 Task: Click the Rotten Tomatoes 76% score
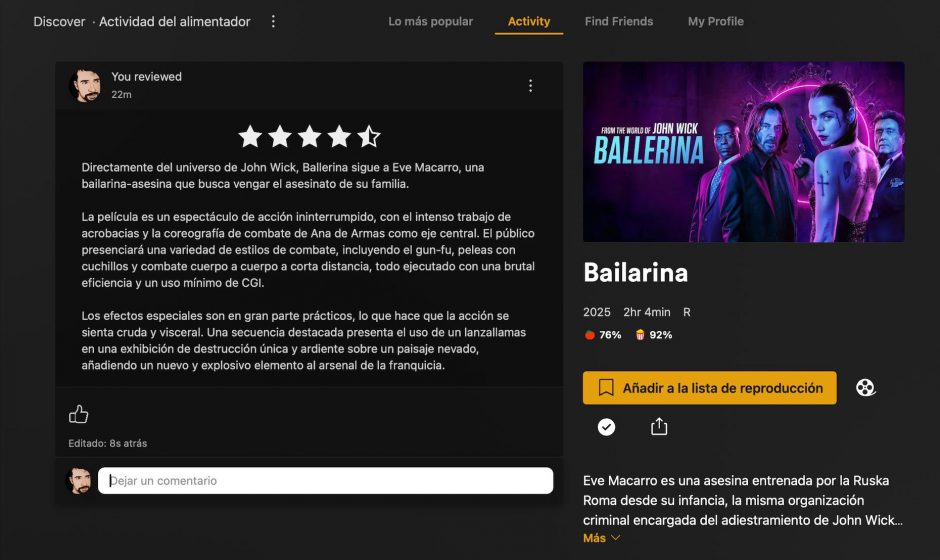pos(603,335)
